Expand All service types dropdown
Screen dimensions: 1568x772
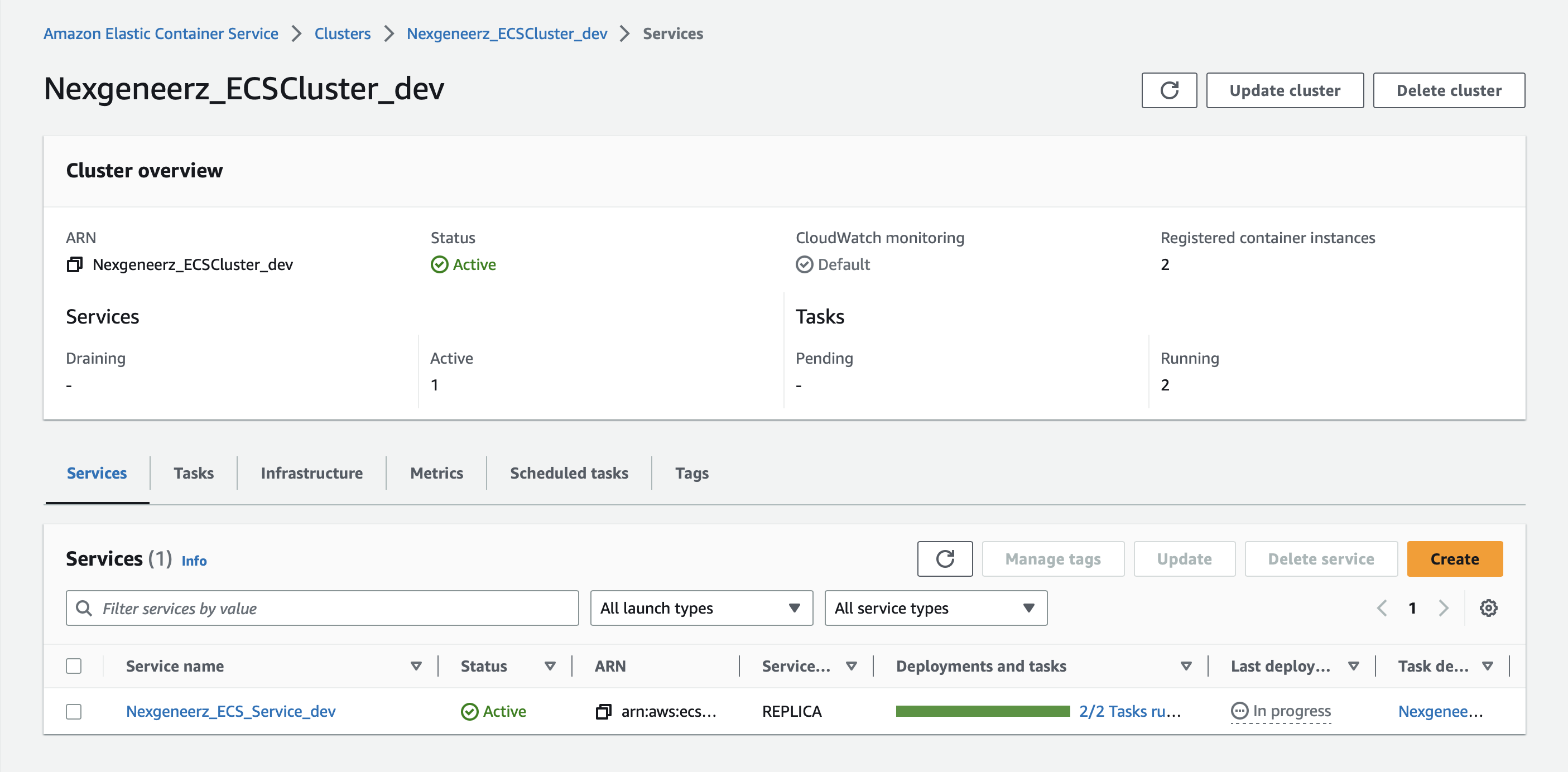point(935,608)
